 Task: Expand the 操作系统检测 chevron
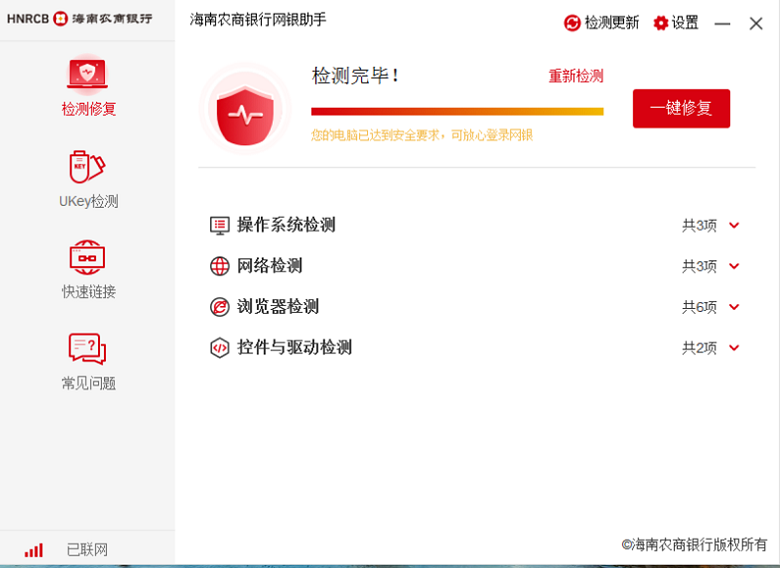(x=734, y=225)
